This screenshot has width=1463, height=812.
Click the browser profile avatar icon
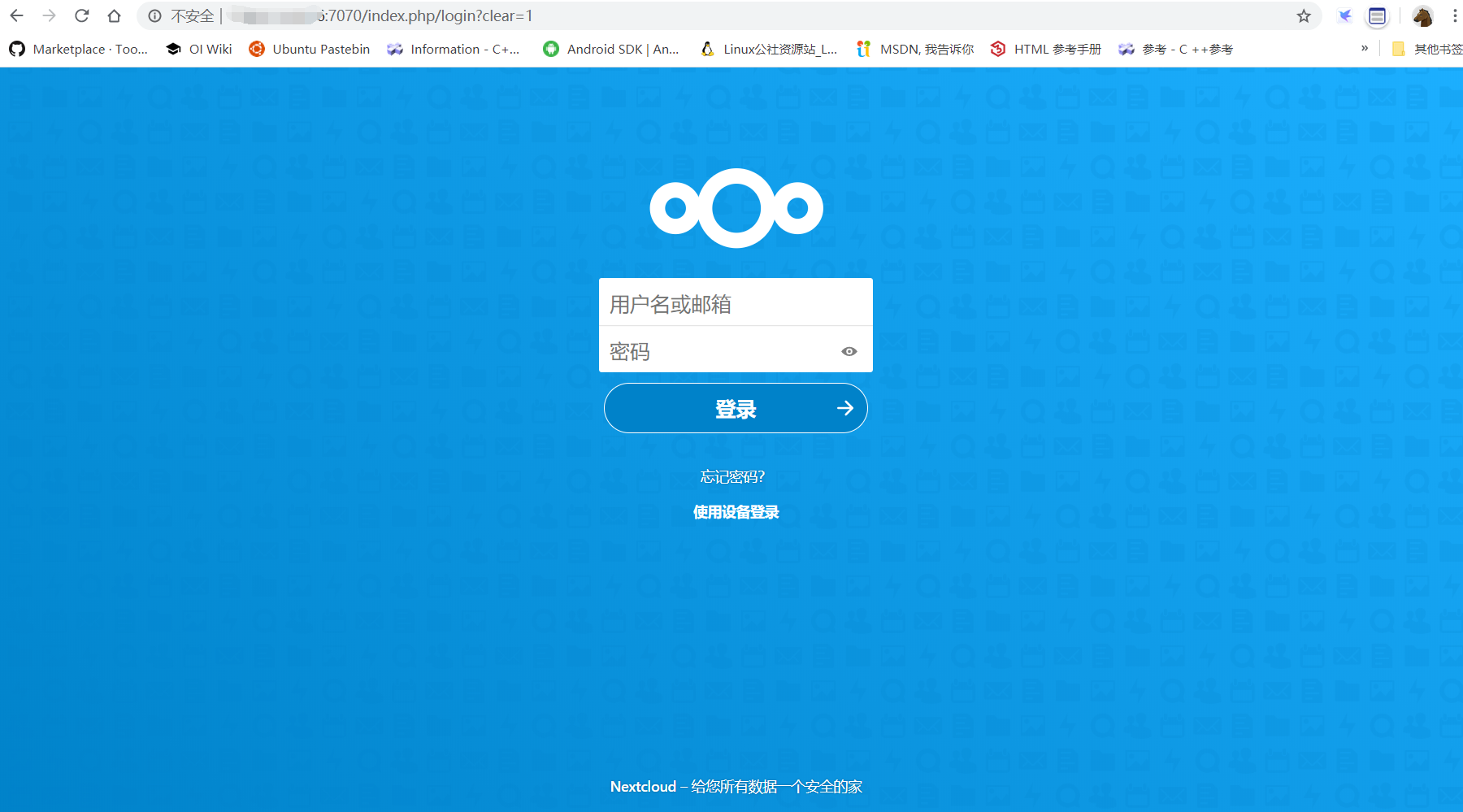1423,15
